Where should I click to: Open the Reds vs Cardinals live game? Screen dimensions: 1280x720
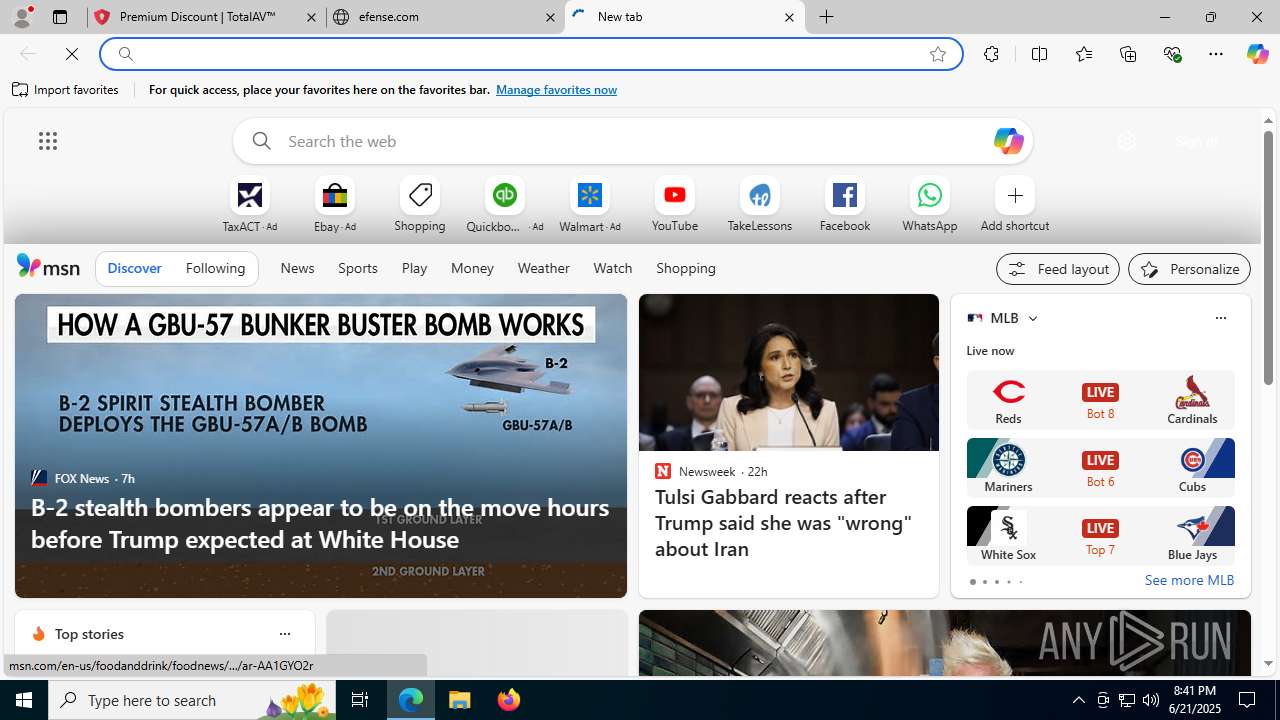tap(1100, 400)
